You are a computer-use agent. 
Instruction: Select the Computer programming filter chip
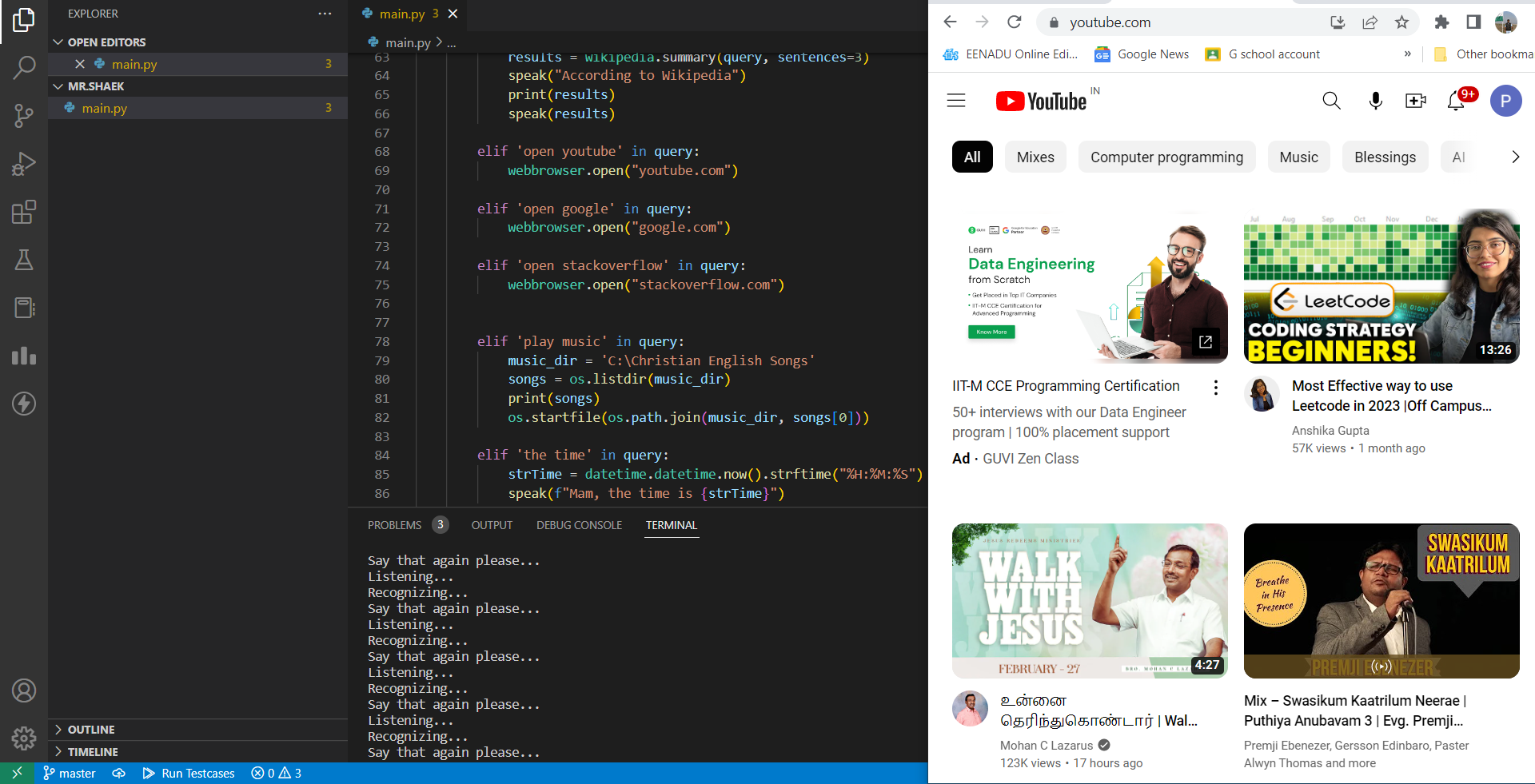[1166, 157]
